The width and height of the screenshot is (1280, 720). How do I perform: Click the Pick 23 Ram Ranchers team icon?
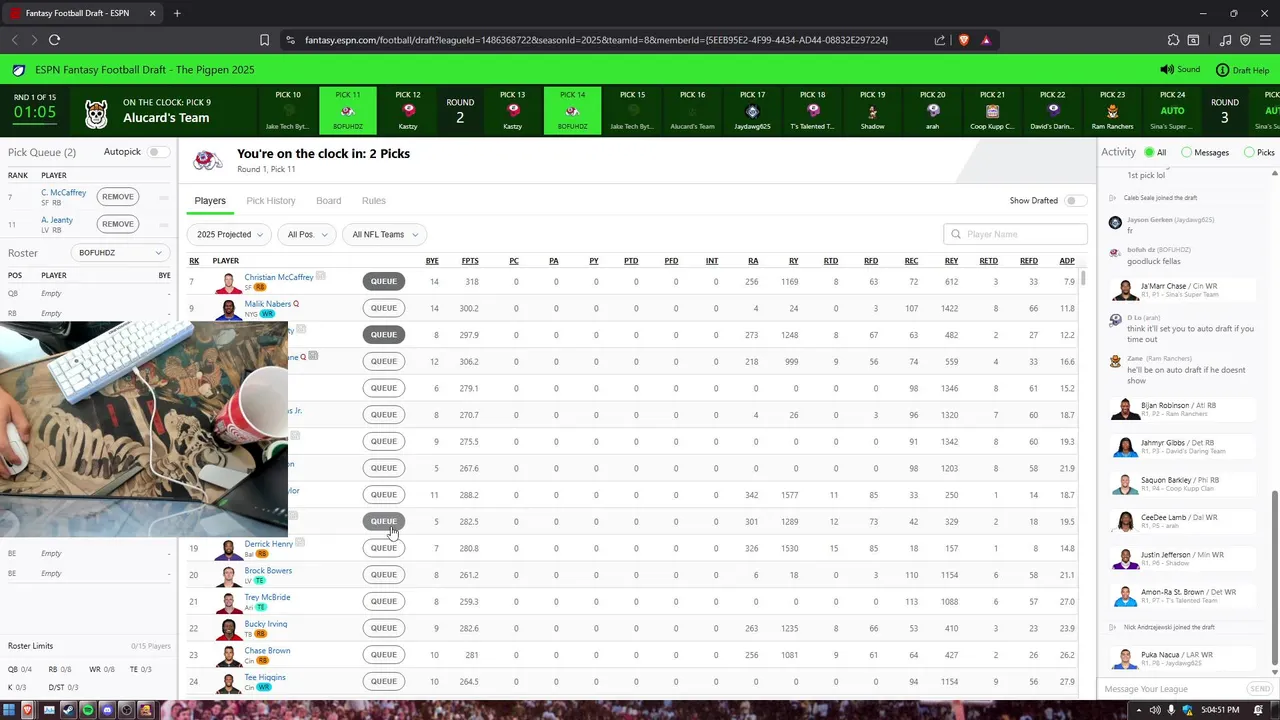(1112, 111)
